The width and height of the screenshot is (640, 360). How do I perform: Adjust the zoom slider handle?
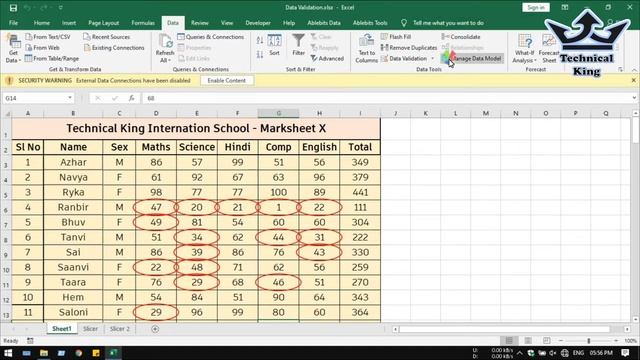[589, 340]
